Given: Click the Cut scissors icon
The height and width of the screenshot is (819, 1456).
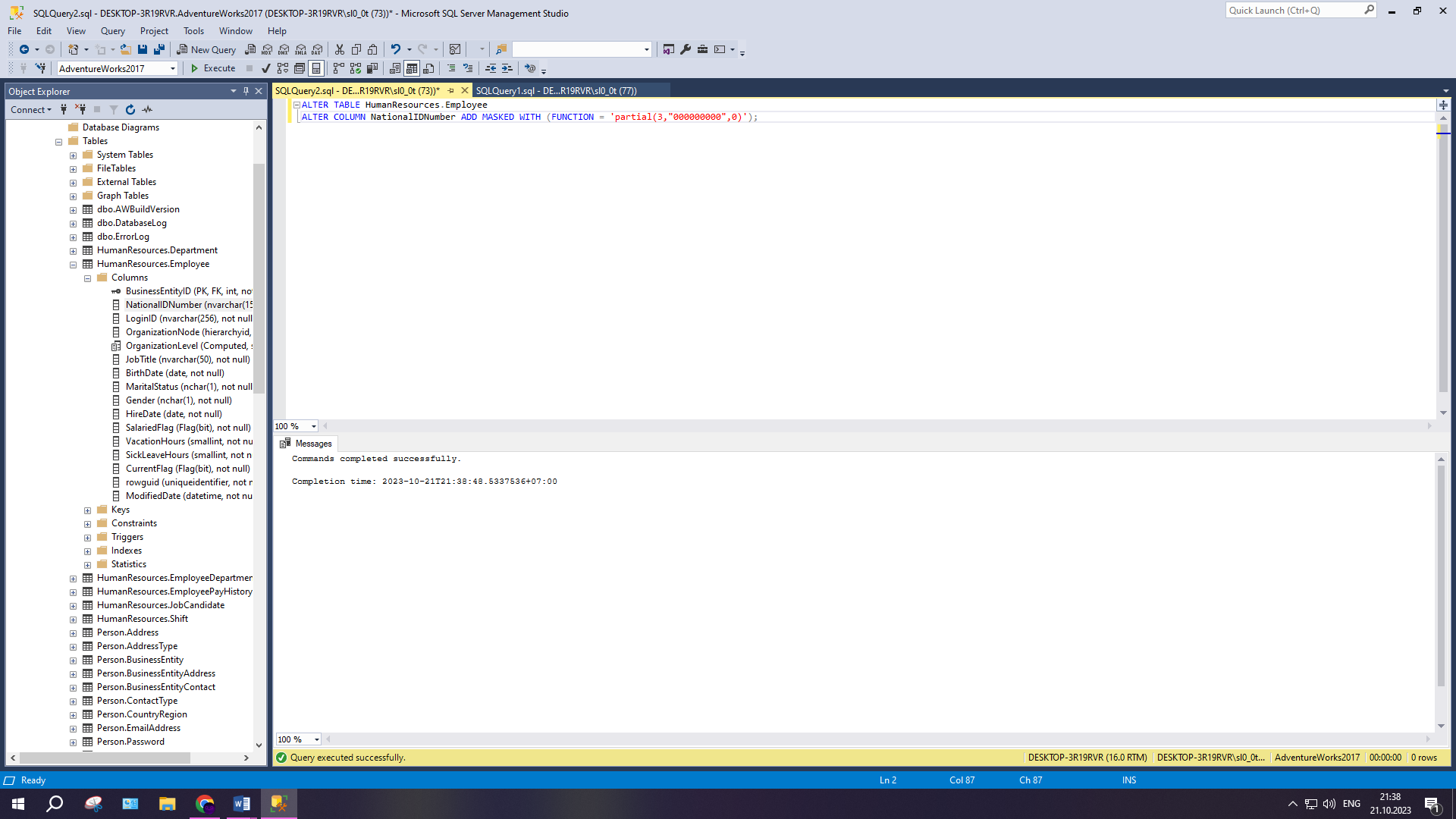Looking at the screenshot, I should pos(340,49).
